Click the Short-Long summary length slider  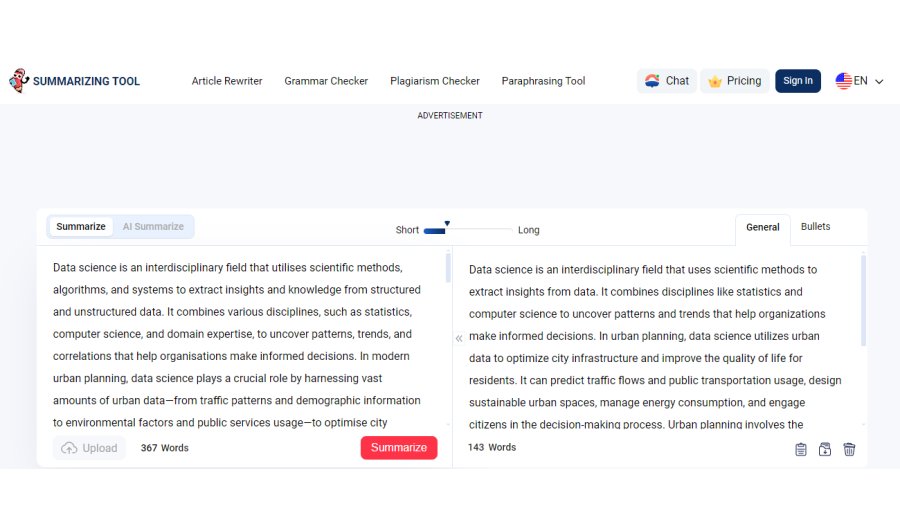click(467, 230)
